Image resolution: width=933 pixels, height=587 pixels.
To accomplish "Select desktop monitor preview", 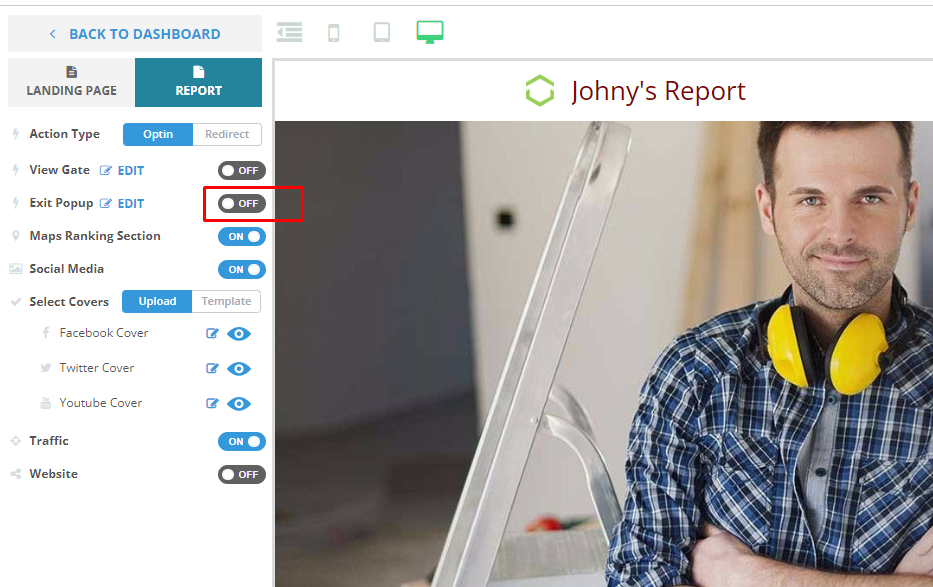I will point(430,32).
